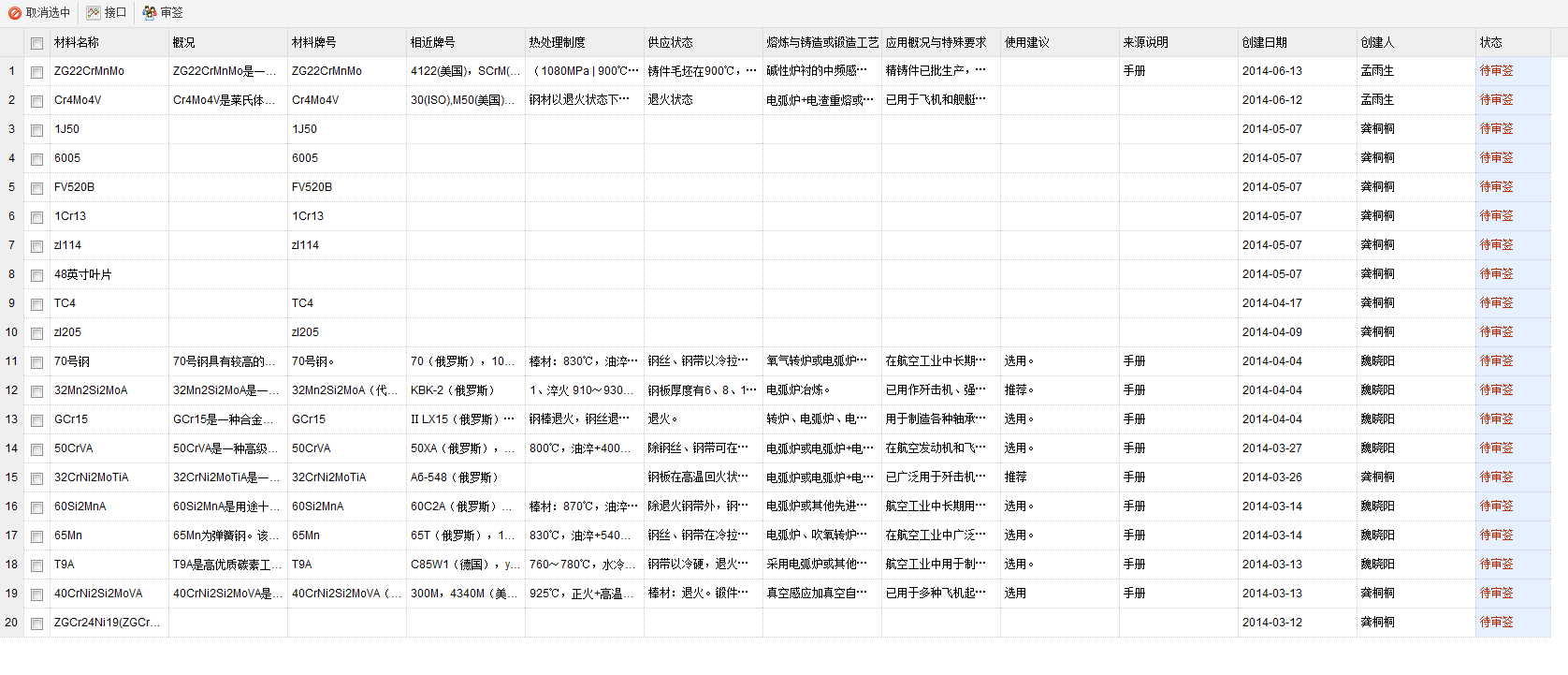Image resolution: width=1568 pixels, height=675 pixels.
Task: Sort by 供应状态 column header
Action: point(703,42)
